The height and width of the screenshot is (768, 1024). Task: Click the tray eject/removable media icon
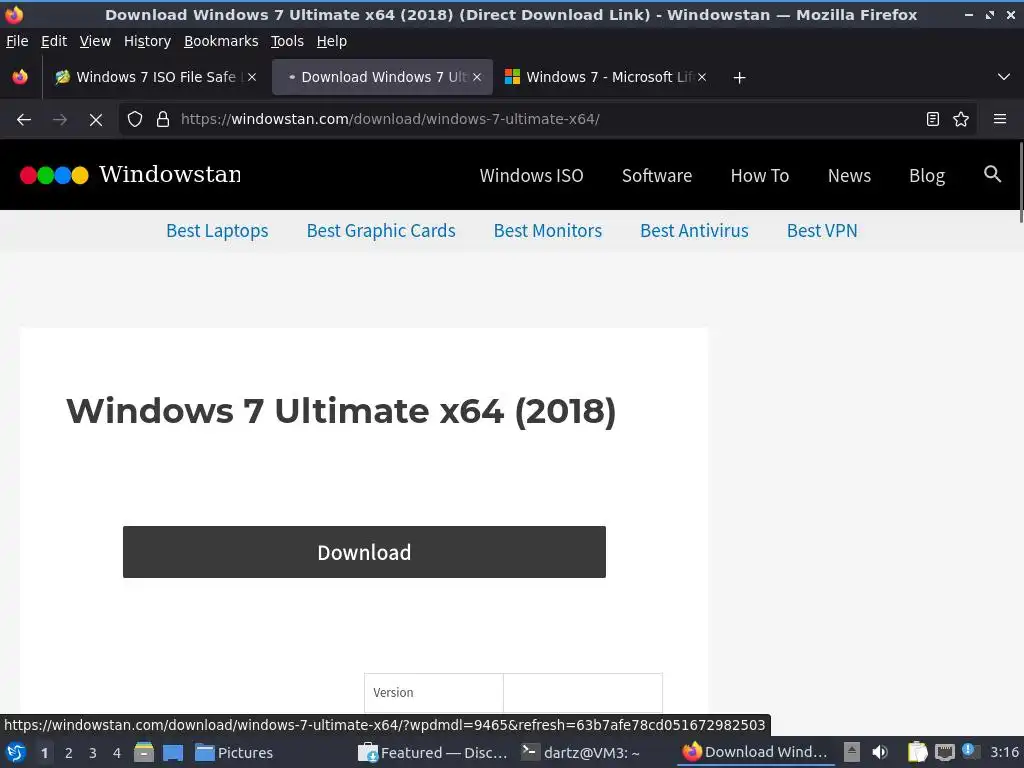click(852, 752)
